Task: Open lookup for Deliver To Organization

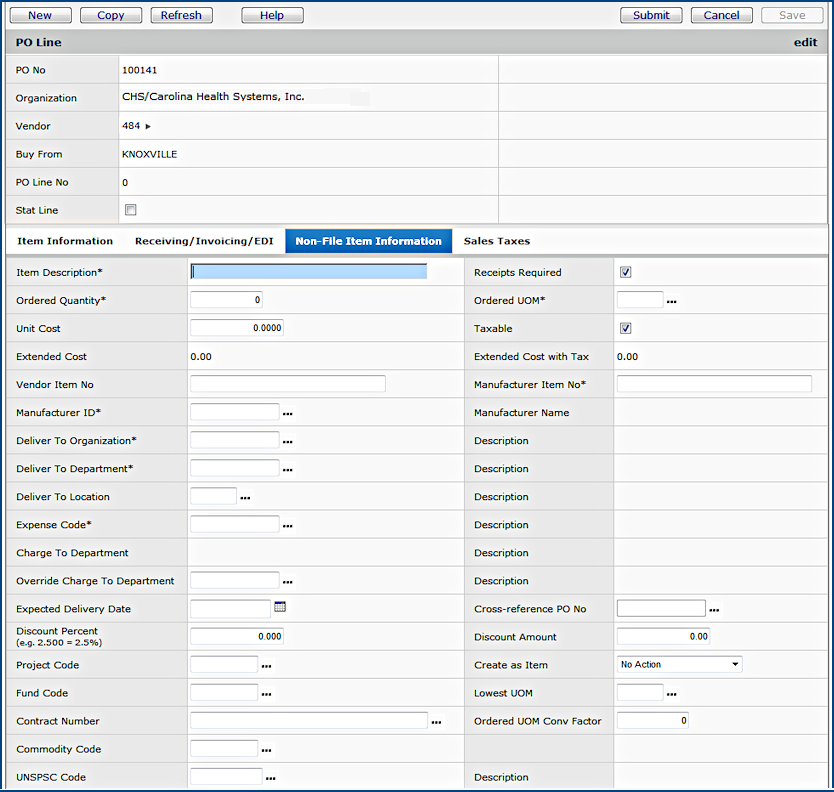Action: 288,441
